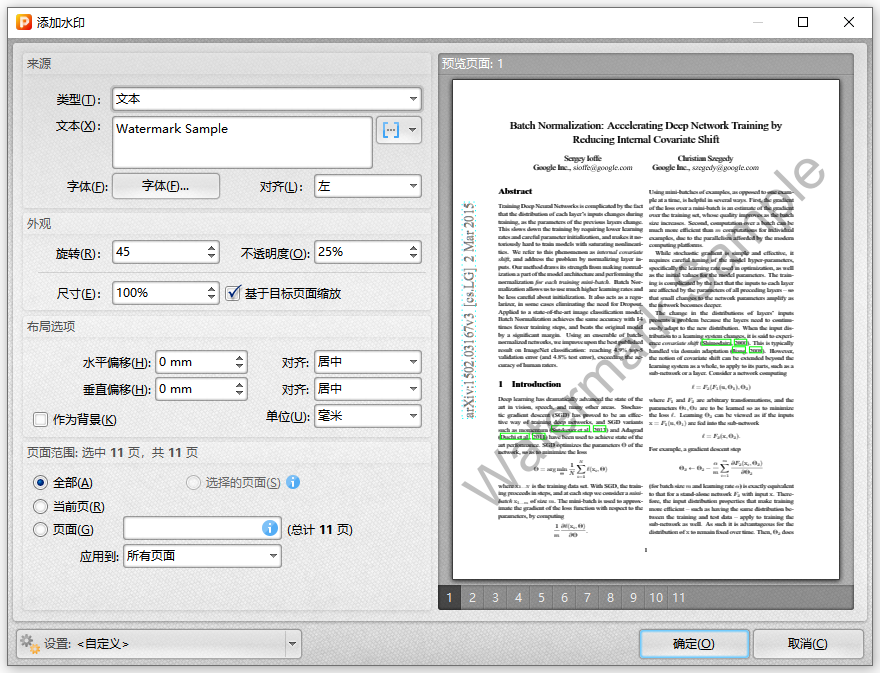880x673 pixels.
Task: Toggle 基于目标页面缩放 checkbox
Action: coord(234,293)
